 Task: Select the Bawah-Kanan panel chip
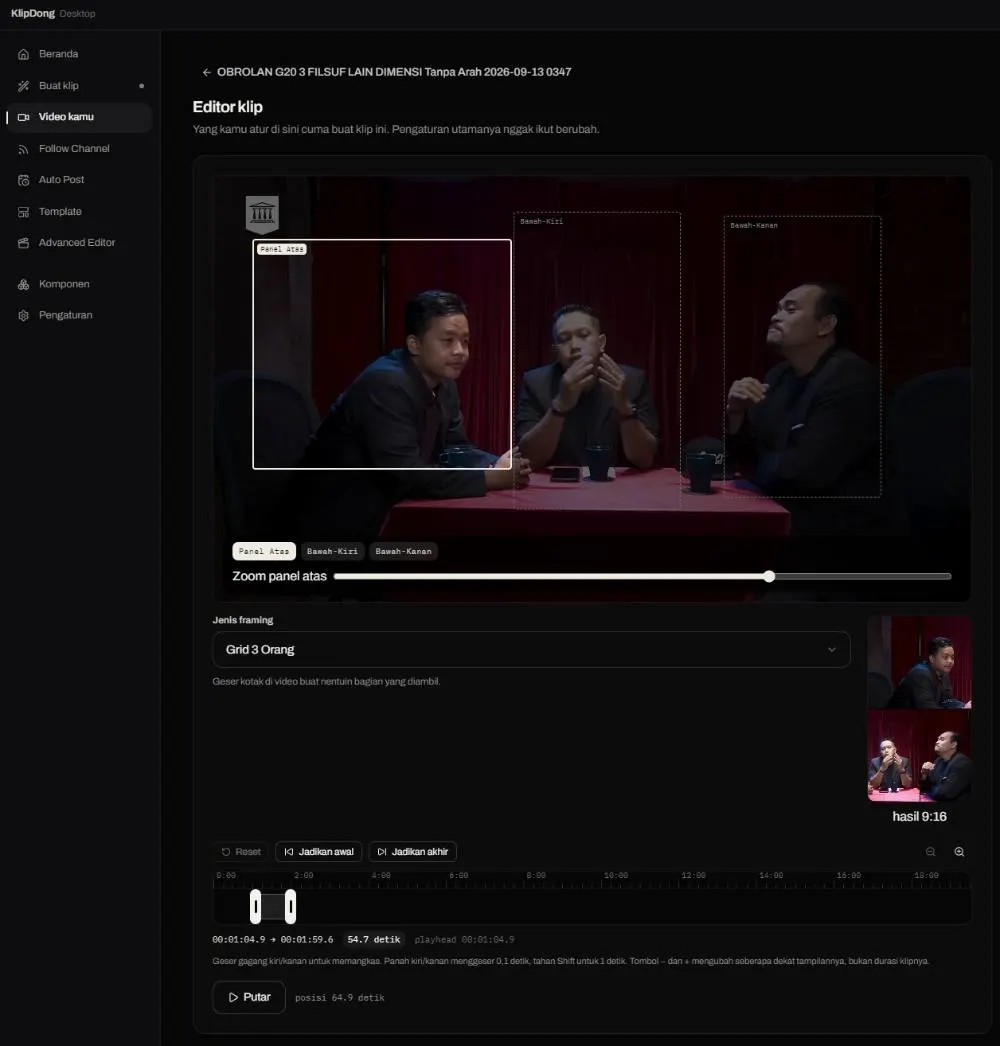(x=403, y=551)
